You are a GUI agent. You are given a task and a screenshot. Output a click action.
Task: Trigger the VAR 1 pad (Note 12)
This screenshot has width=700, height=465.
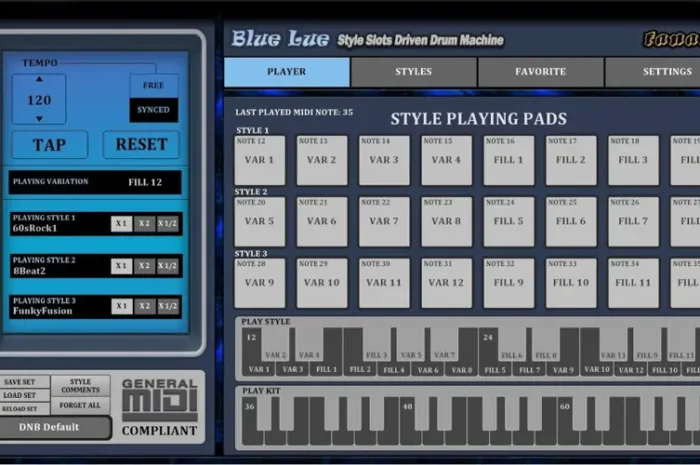click(259, 160)
